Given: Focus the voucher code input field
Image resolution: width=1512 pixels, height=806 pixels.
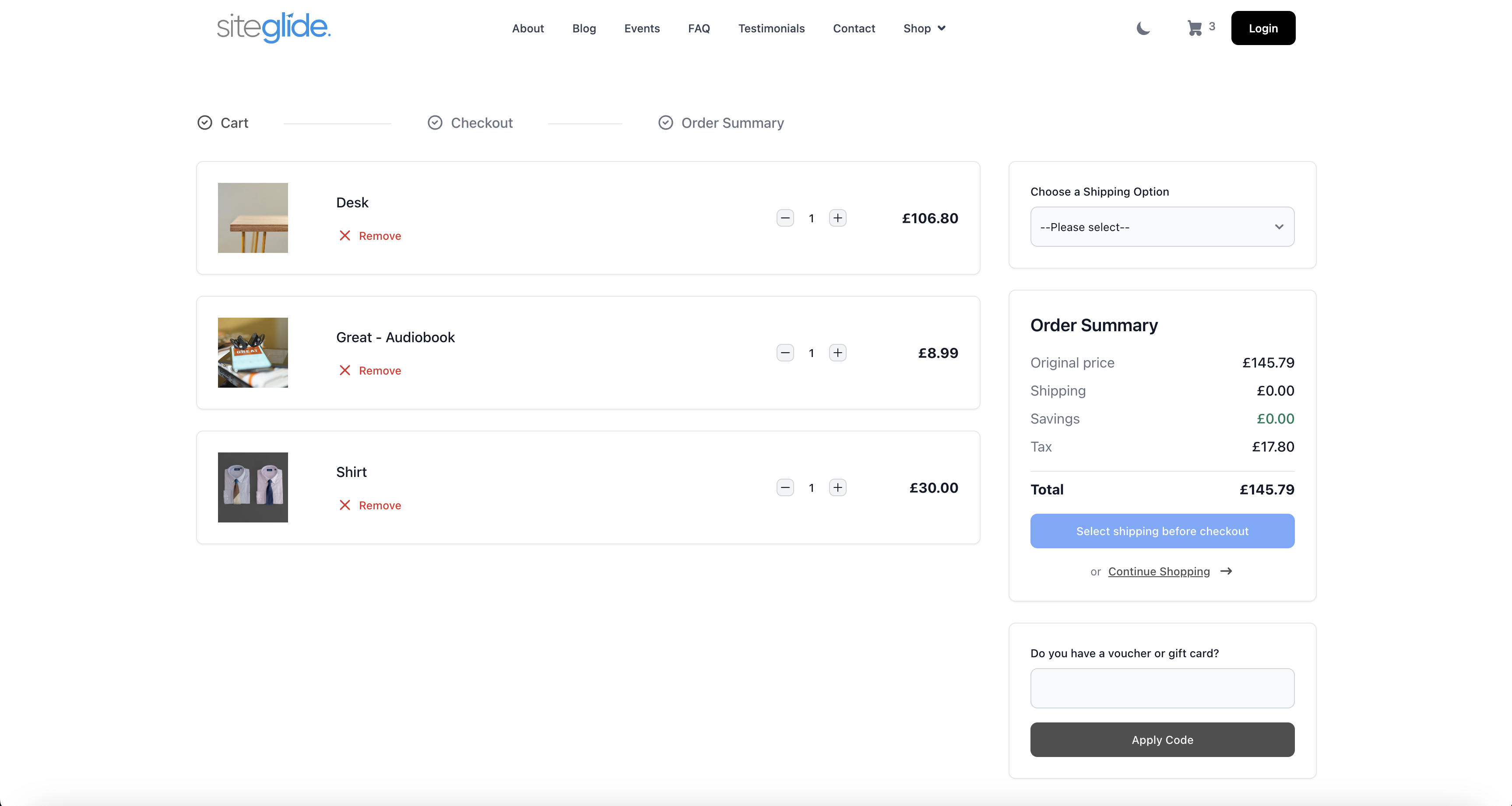Looking at the screenshot, I should 1162,688.
